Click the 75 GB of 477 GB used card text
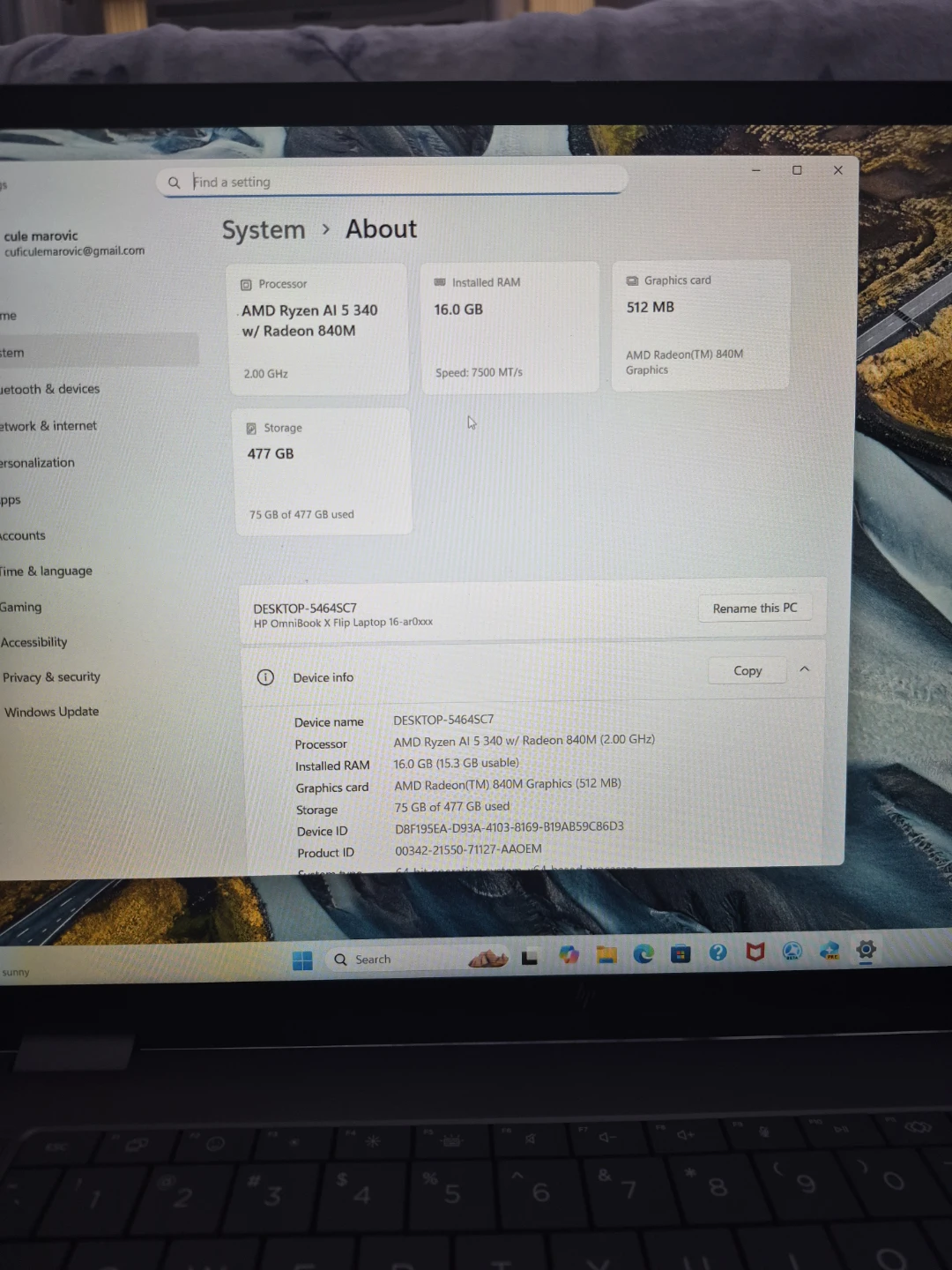 [x=301, y=514]
